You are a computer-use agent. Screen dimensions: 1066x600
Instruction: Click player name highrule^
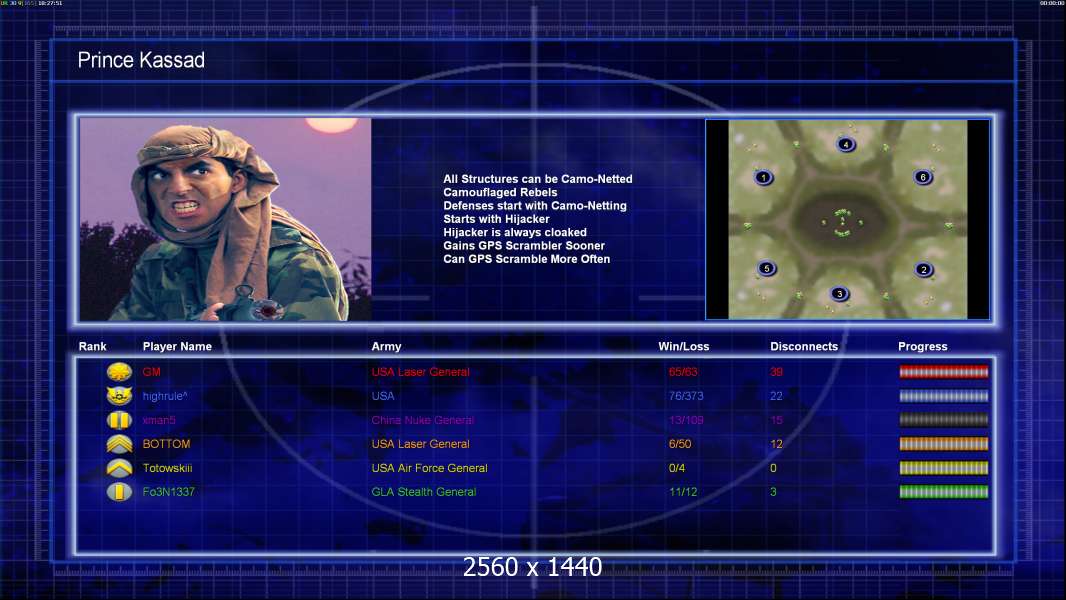165,396
